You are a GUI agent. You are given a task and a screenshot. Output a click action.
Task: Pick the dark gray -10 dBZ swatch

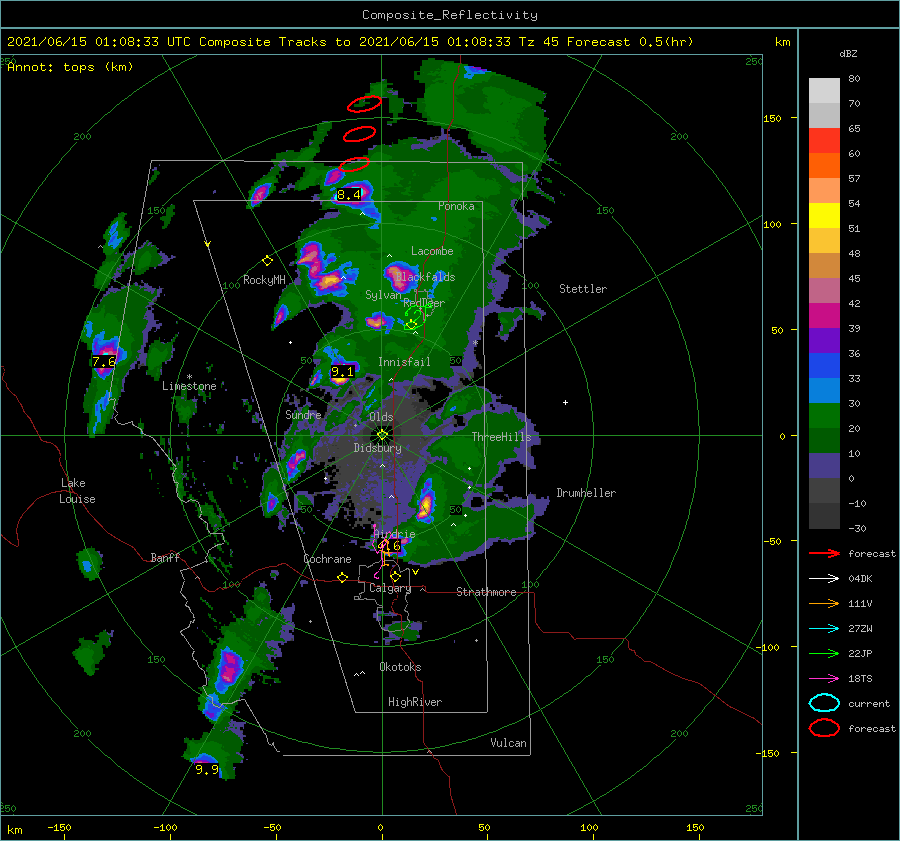click(x=824, y=516)
